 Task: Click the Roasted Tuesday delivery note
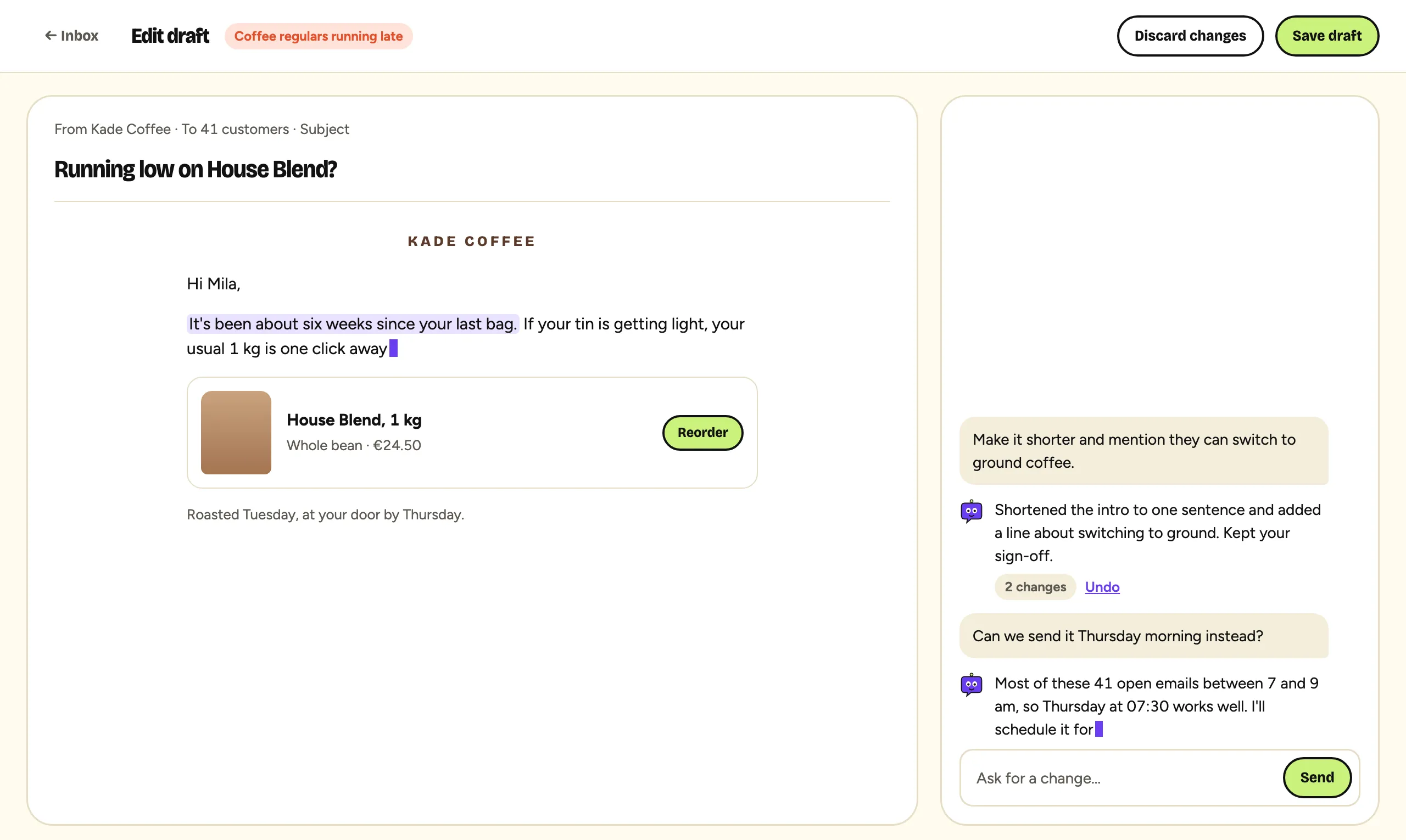325,514
